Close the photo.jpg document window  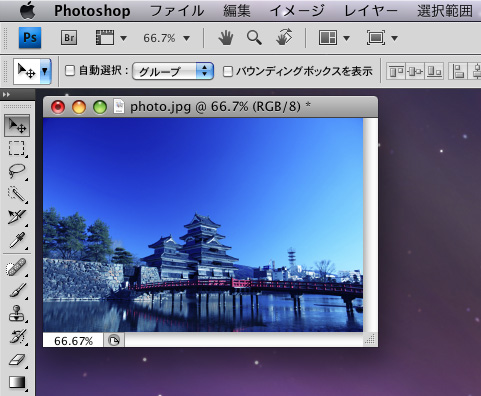click(x=58, y=107)
